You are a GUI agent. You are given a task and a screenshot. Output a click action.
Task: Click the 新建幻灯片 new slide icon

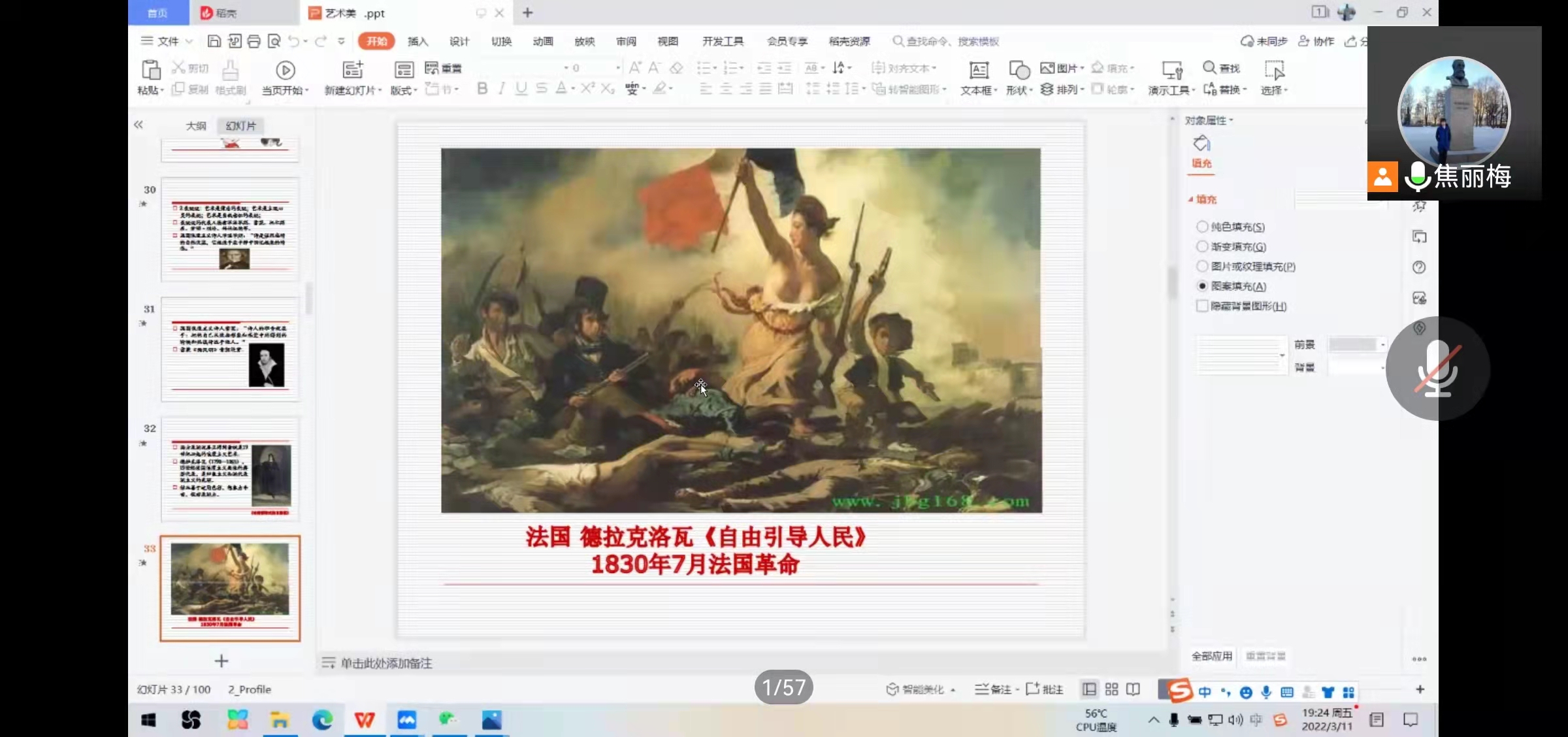click(x=352, y=70)
